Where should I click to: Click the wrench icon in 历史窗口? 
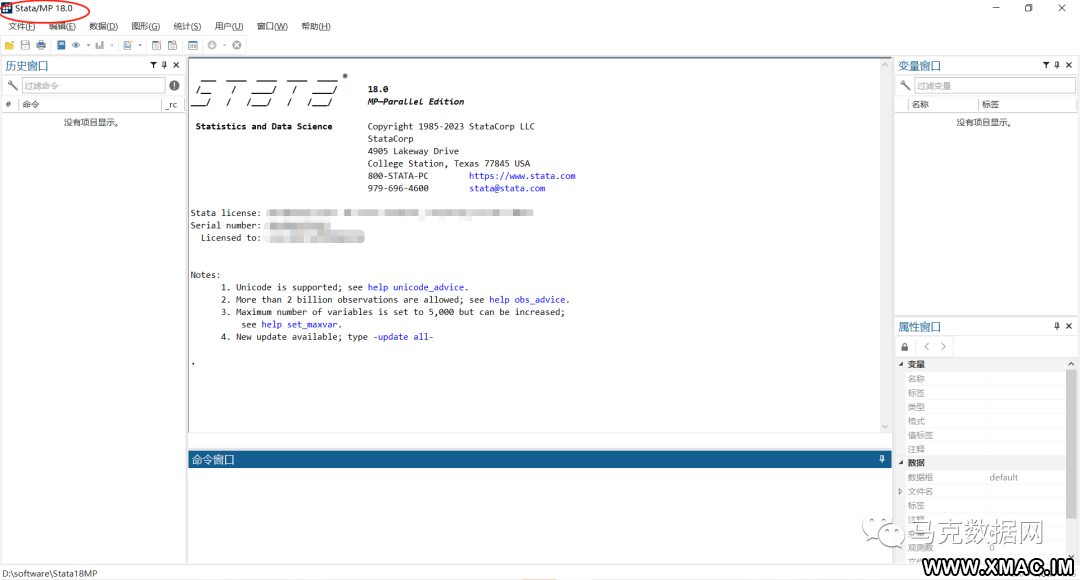pyautogui.click(x=12, y=85)
